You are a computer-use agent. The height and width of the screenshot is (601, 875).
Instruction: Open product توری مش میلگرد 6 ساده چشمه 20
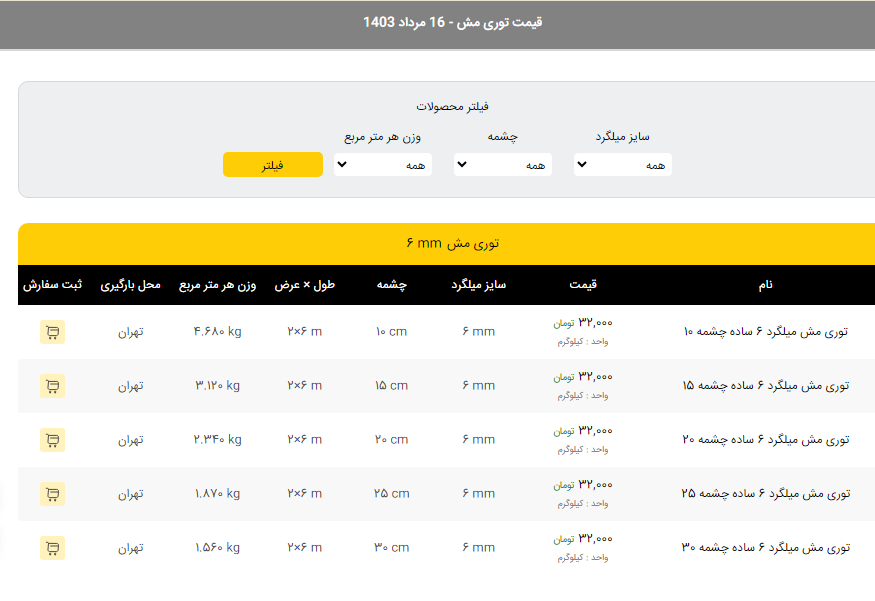point(766,440)
